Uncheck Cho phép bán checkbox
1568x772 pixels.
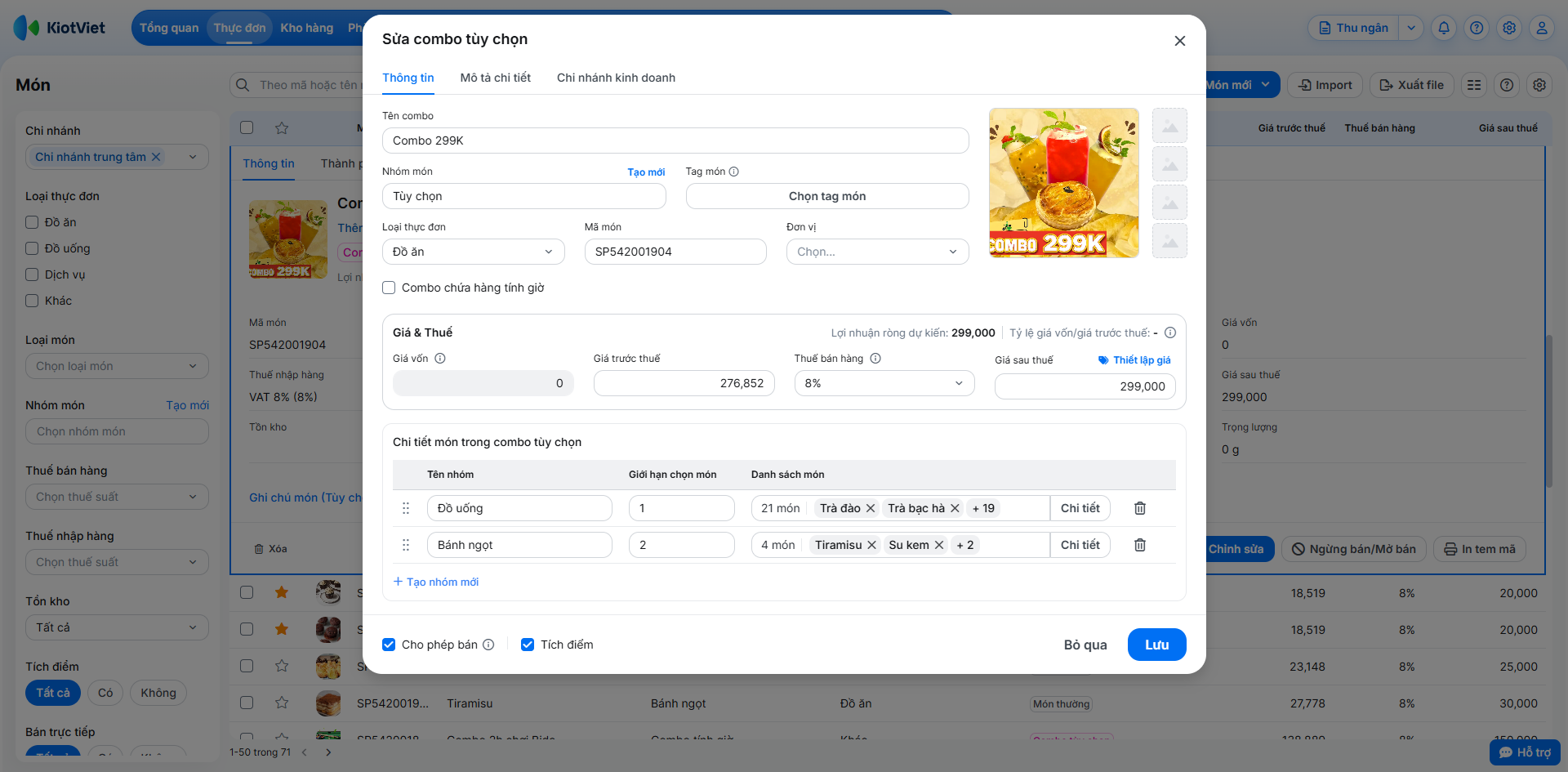[x=389, y=645]
